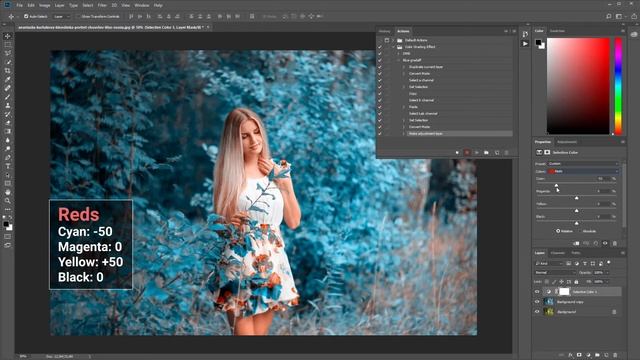640x360 pixels.
Task: Select the Gradient tool
Action: [x=7, y=131]
